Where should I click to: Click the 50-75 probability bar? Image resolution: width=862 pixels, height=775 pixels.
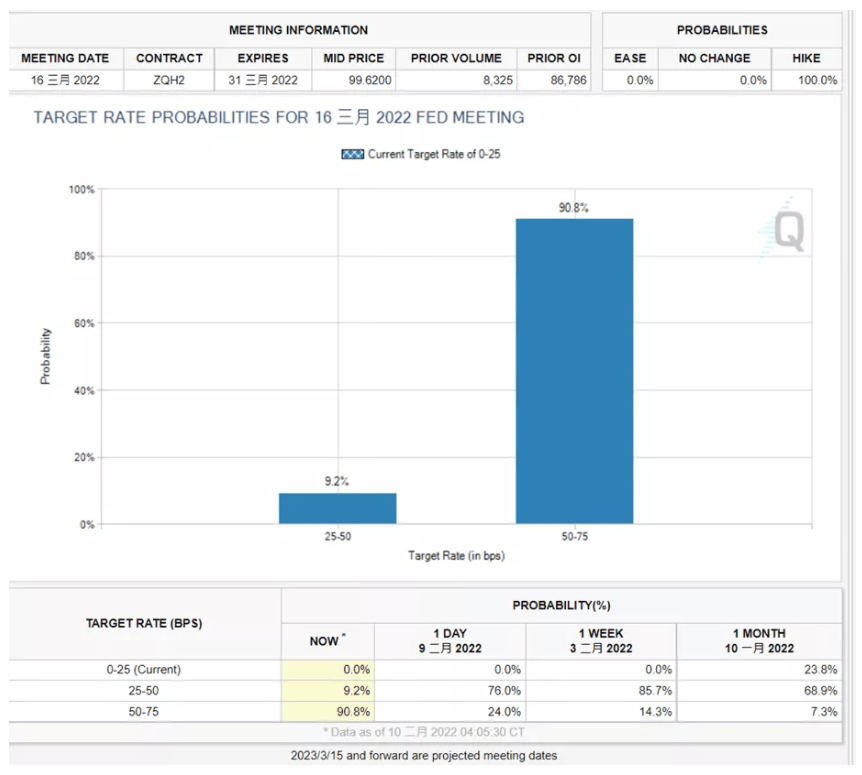574,370
